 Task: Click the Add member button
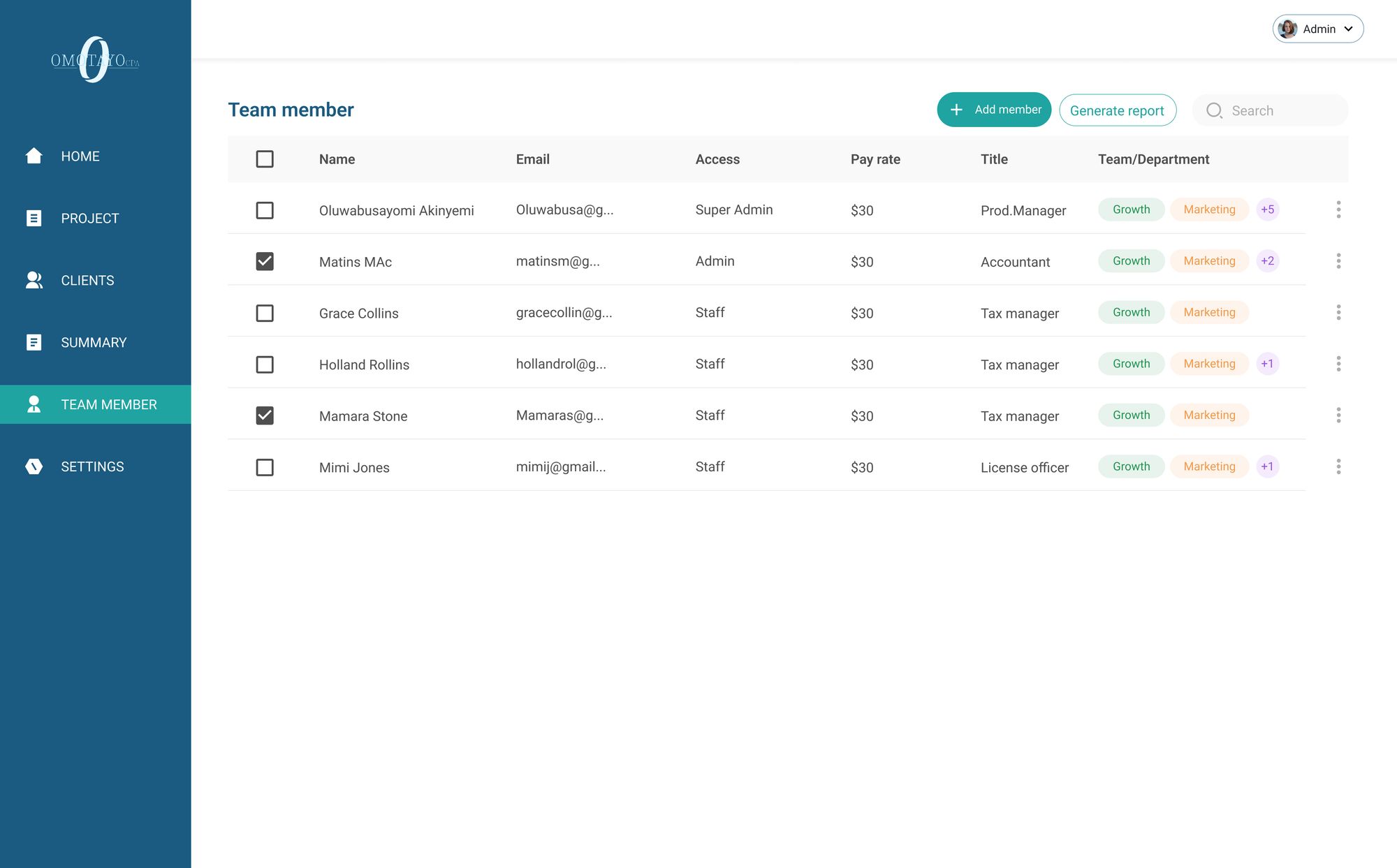click(993, 110)
